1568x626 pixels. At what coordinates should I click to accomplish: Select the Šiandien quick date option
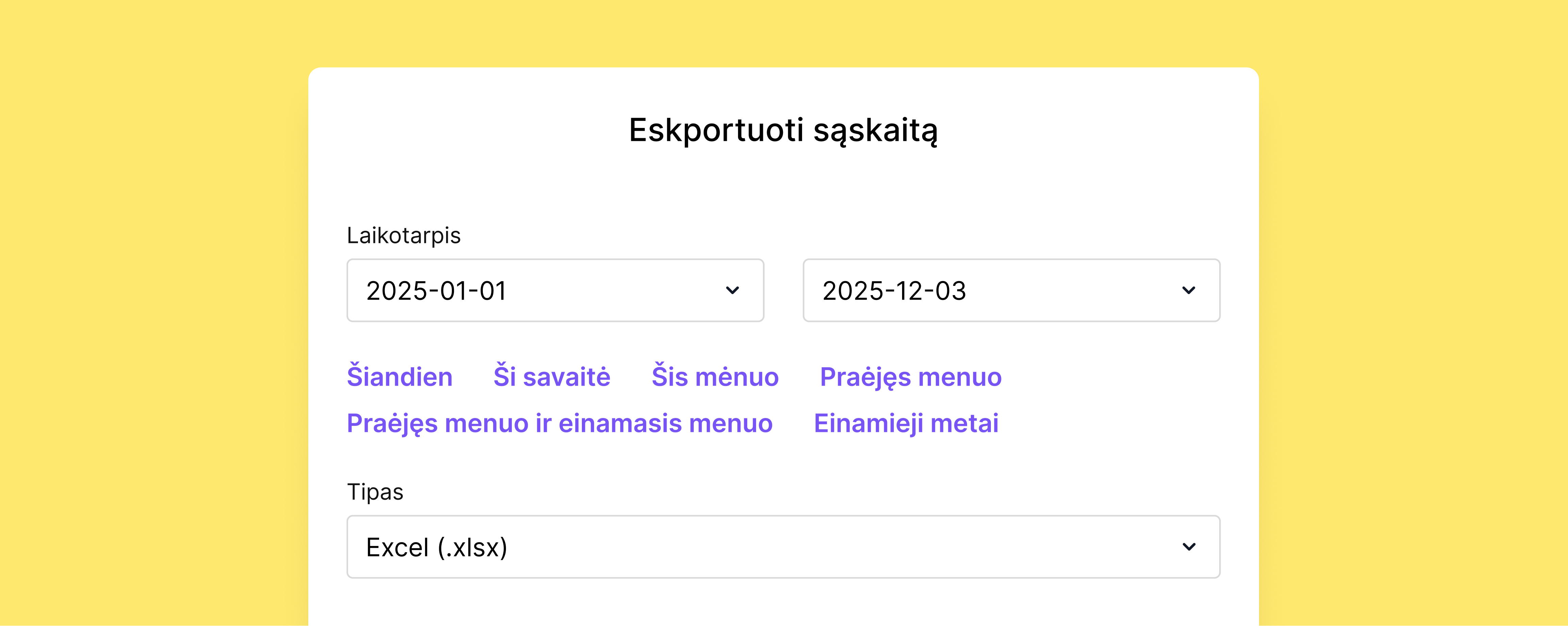click(x=400, y=377)
